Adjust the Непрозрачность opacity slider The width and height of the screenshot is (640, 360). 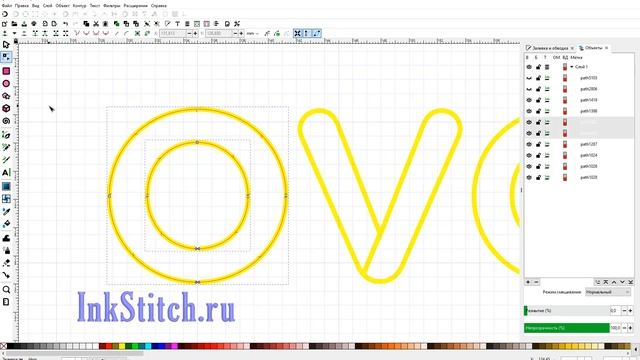(x=567, y=328)
